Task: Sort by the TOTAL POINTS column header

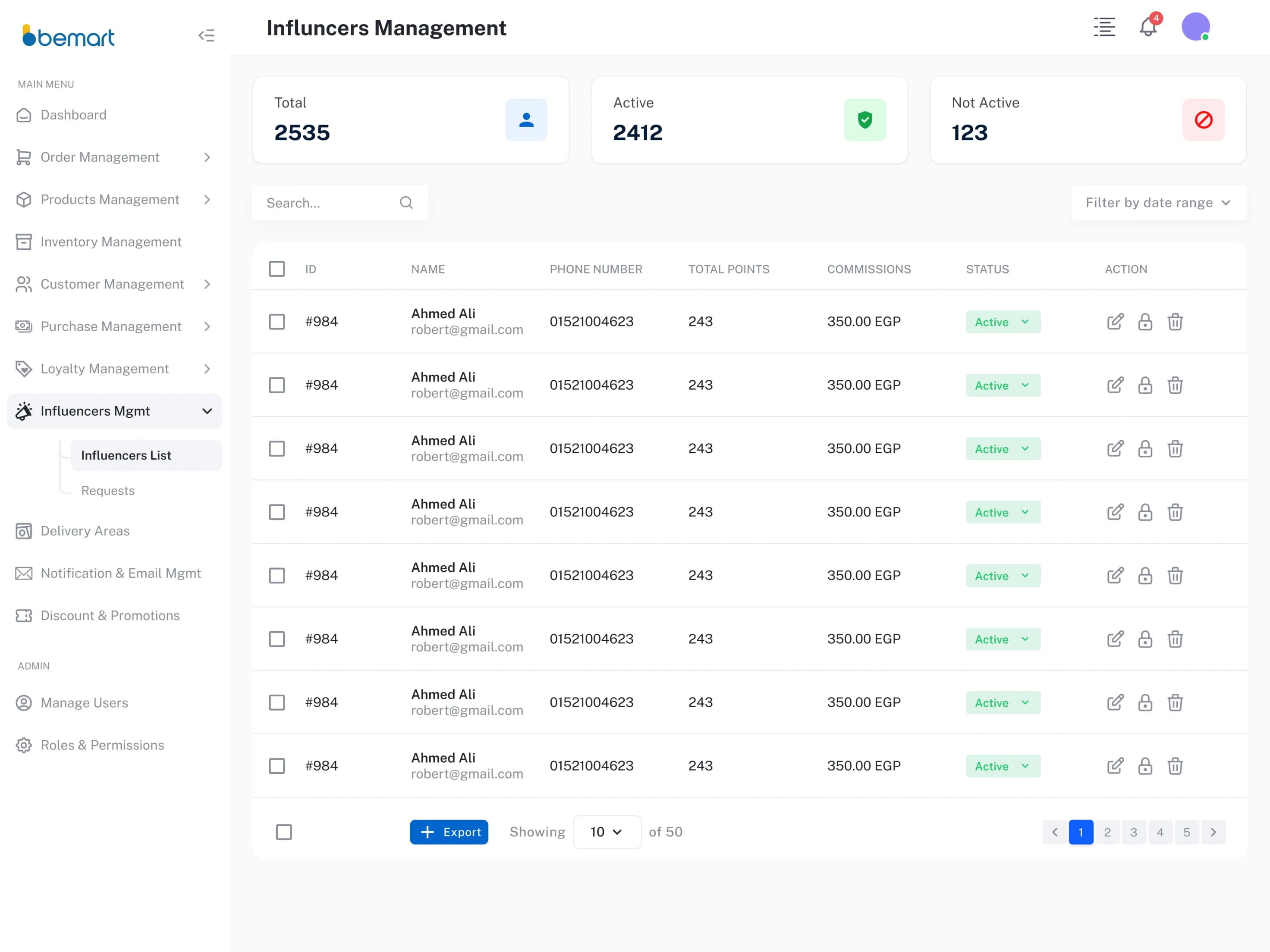Action: coord(729,269)
